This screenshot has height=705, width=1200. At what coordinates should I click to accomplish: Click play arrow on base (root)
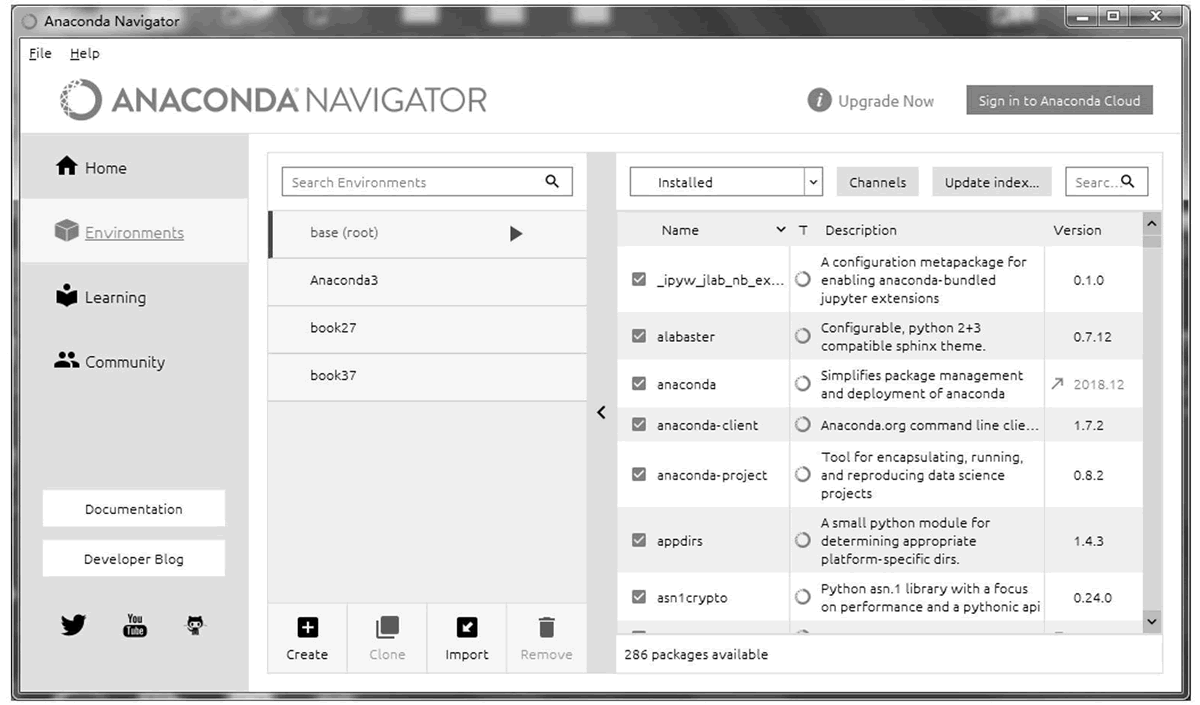[x=516, y=233]
